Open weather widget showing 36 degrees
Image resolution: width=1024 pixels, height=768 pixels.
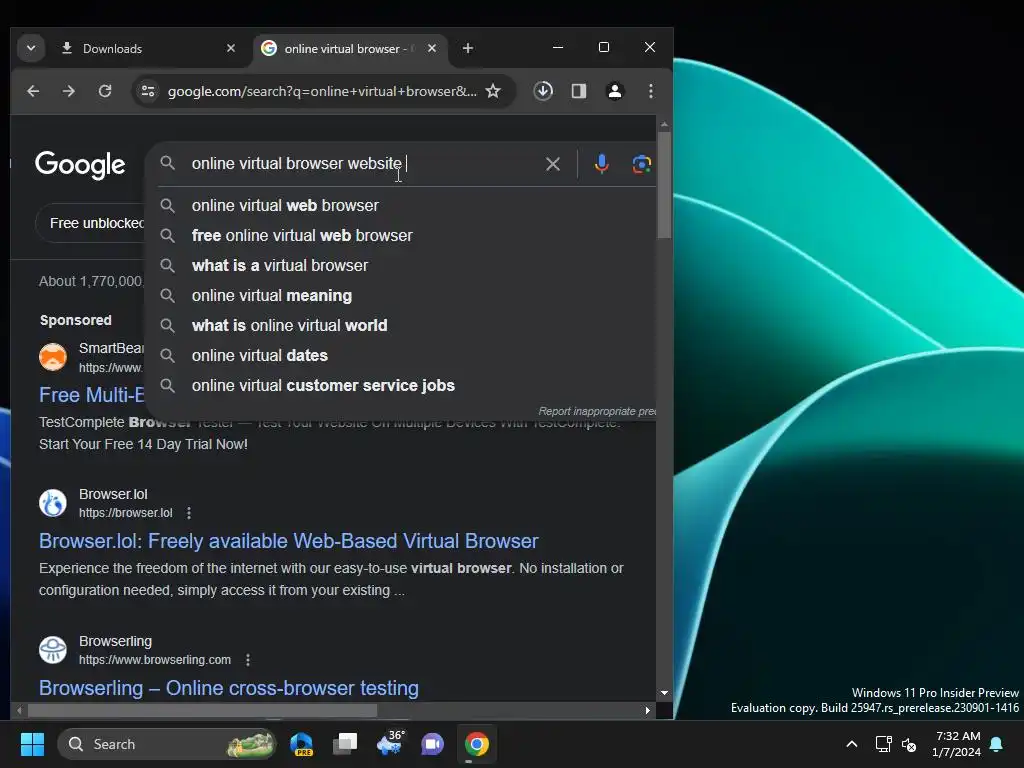pyautogui.click(x=389, y=744)
